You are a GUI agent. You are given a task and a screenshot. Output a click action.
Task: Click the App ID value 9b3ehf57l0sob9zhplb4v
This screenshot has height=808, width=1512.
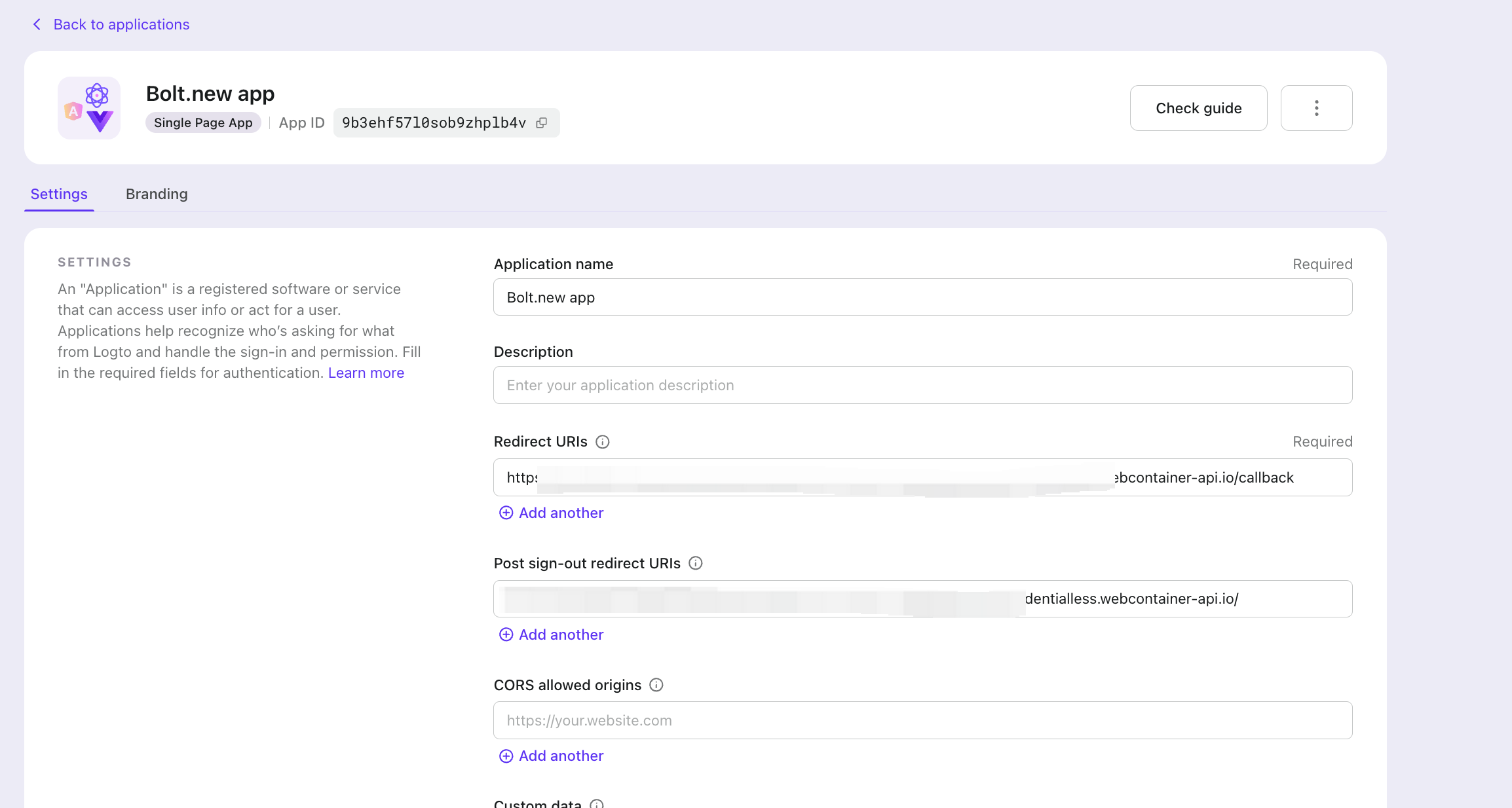coord(434,123)
